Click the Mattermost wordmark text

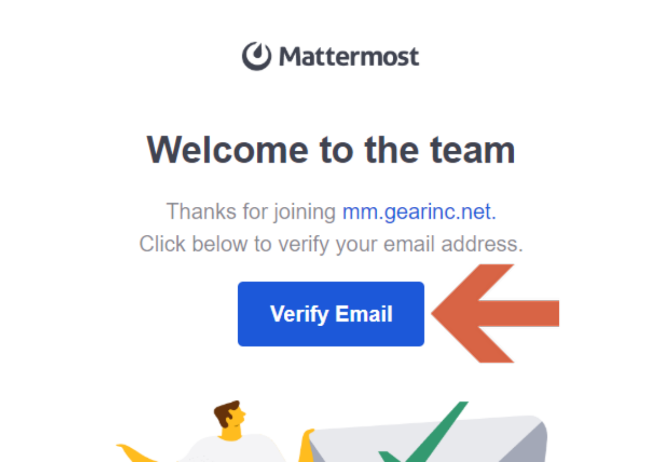349,57
